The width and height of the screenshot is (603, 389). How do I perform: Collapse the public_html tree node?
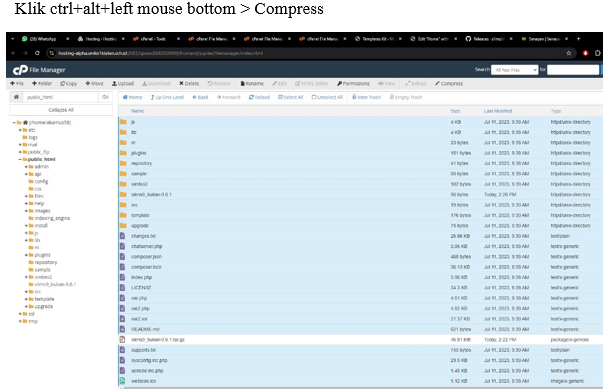click(x=20, y=160)
